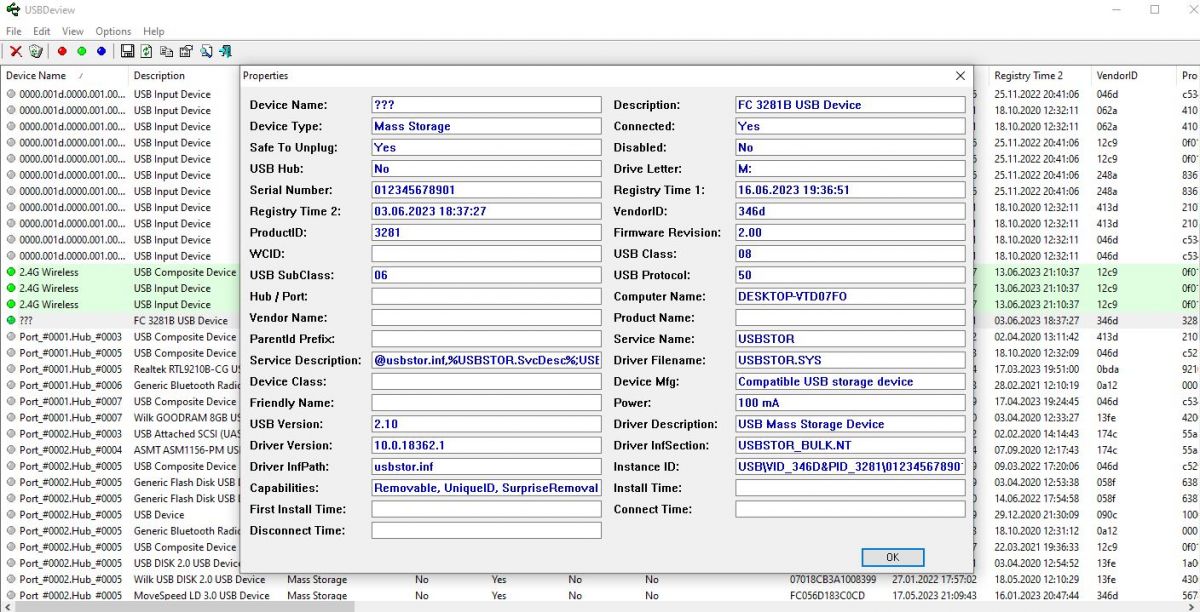Click the copy selected items icon

(166, 51)
